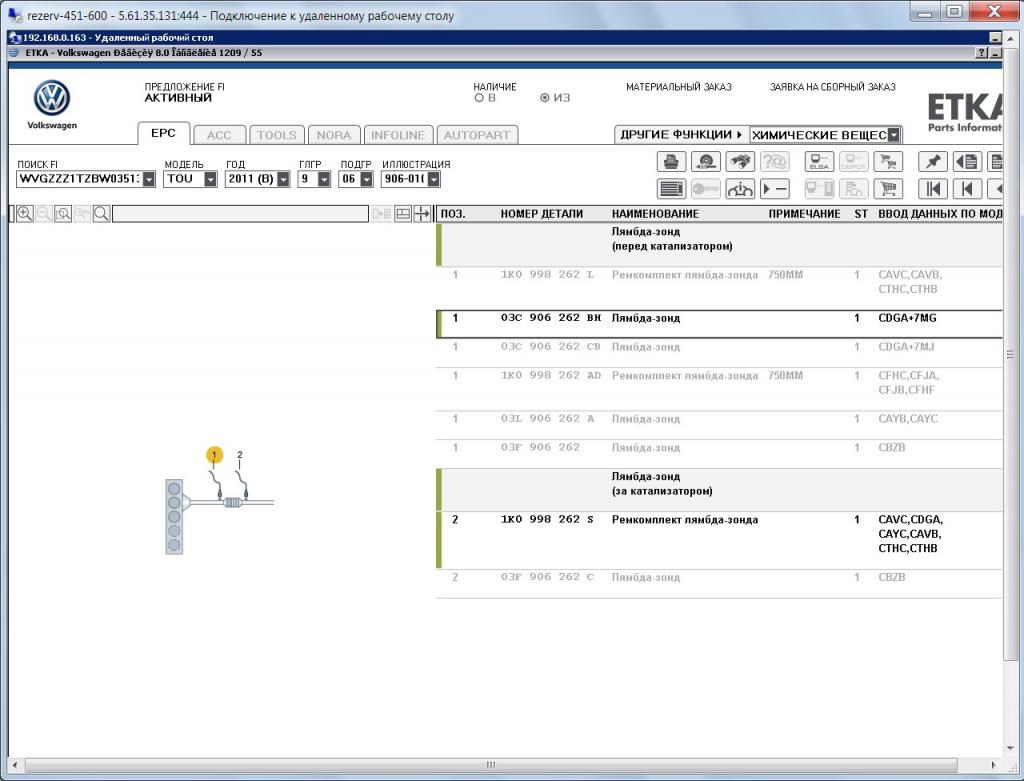Switch to the ACC tab
Screen dimensions: 1024x781
(x=219, y=135)
